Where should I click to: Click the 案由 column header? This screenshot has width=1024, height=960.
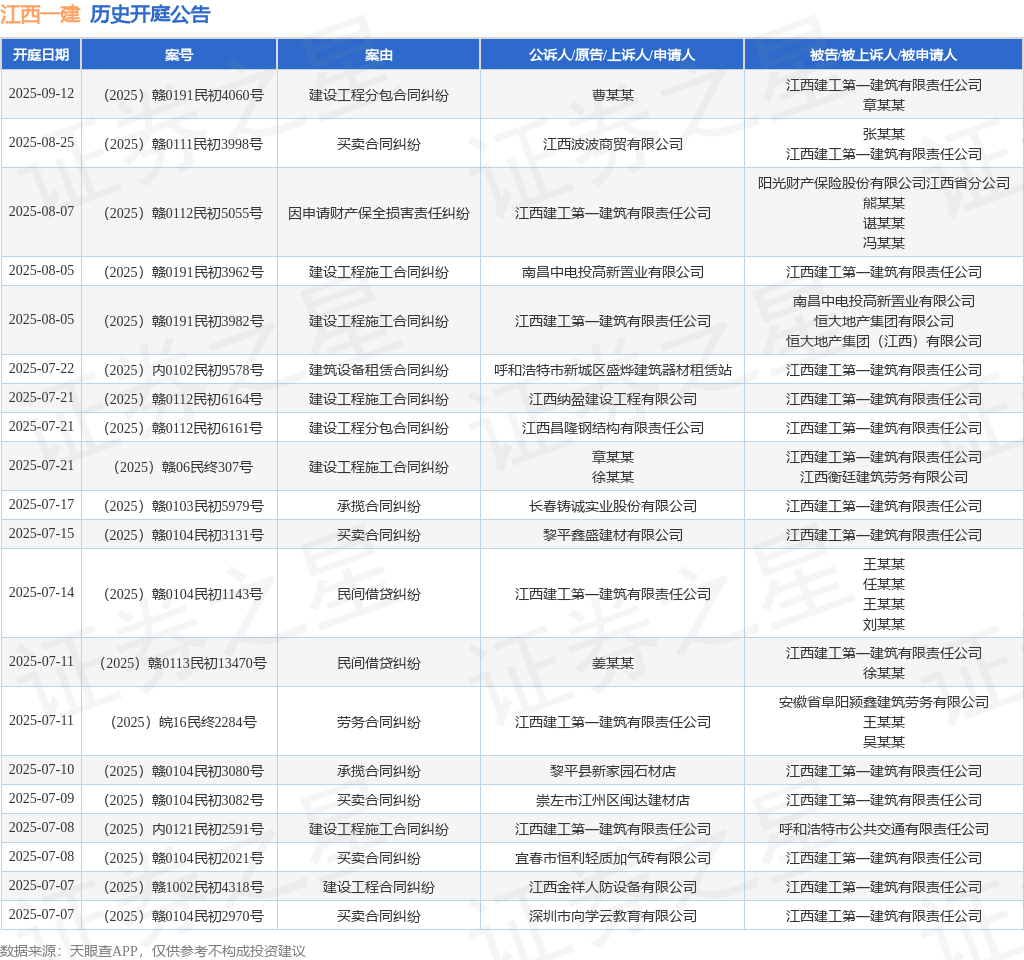[x=379, y=55]
